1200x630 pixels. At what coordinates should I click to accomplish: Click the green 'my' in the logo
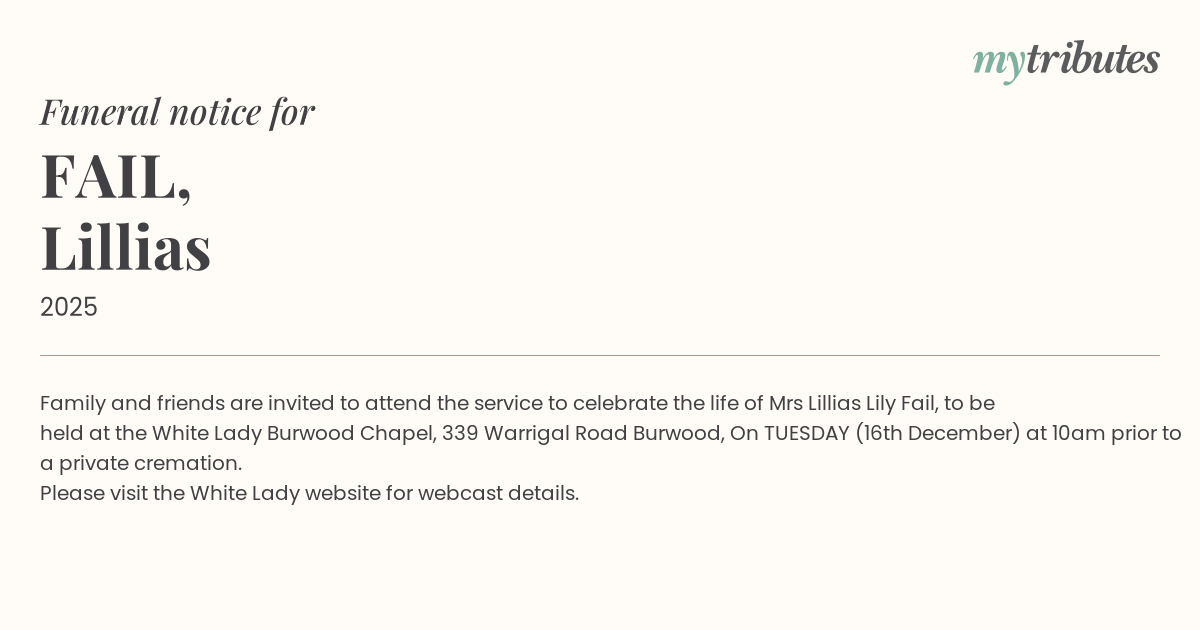(x=998, y=62)
